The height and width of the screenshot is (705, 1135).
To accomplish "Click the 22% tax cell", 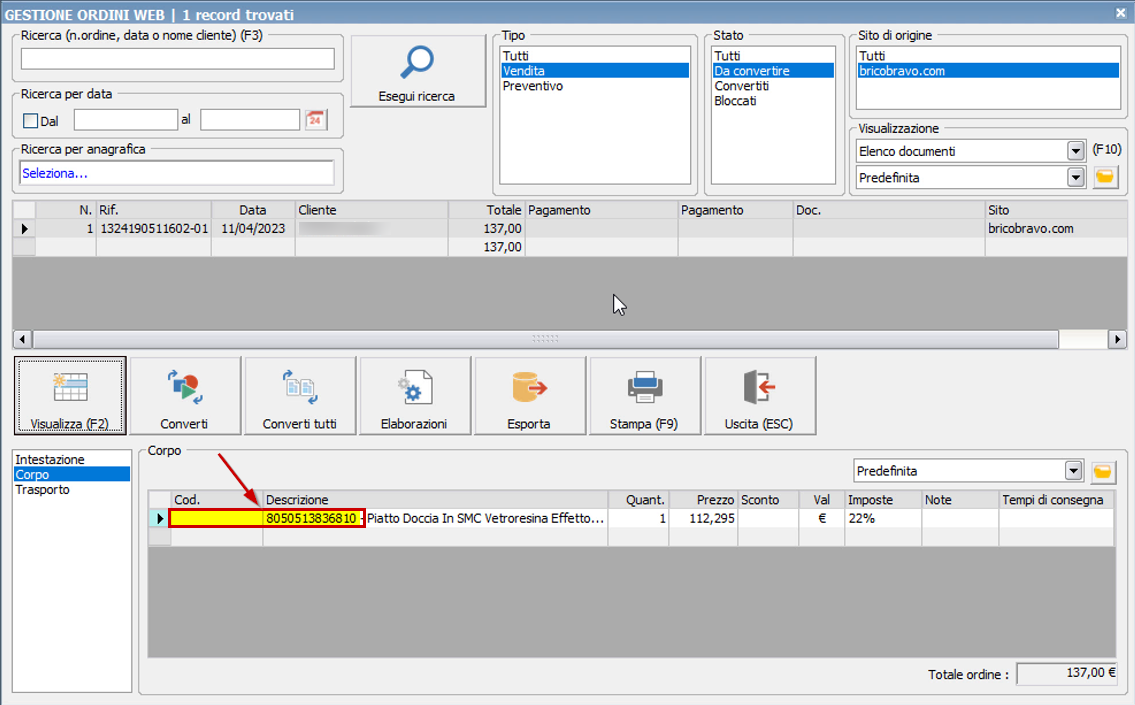I will [882, 518].
